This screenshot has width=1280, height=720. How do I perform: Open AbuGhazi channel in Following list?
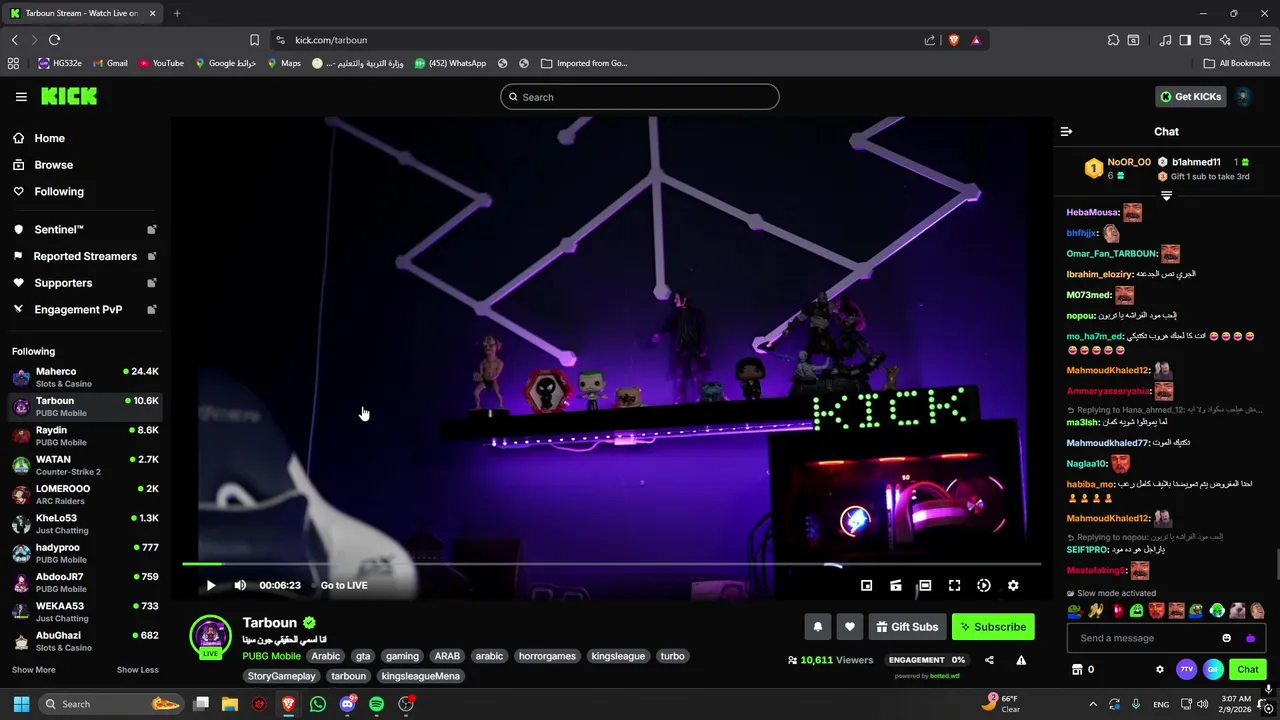coord(84,641)
